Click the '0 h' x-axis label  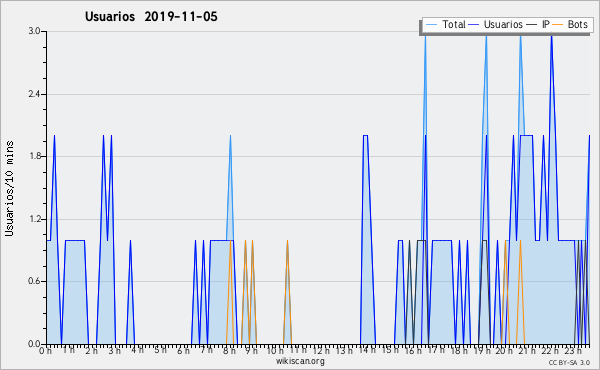(x=45, y=351)
